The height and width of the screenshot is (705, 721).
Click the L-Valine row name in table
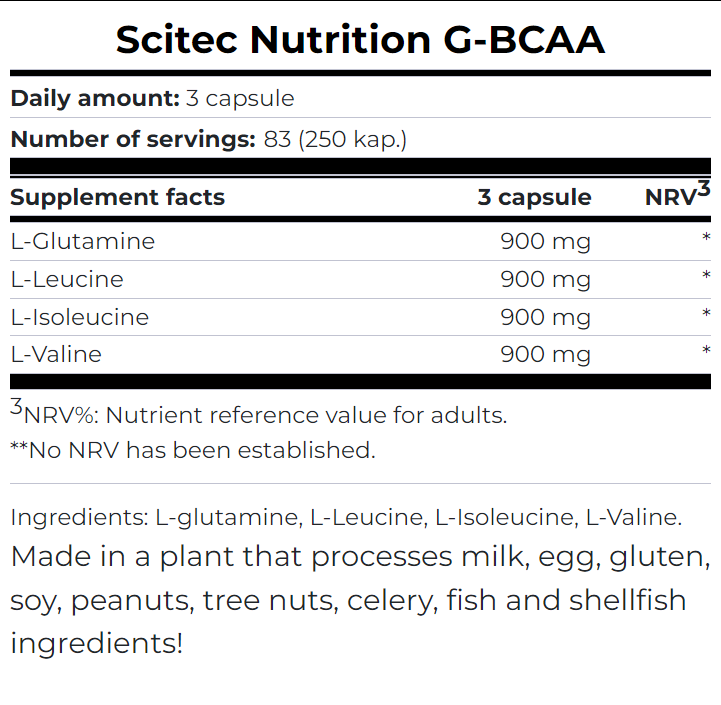click(x=56, y=354)
